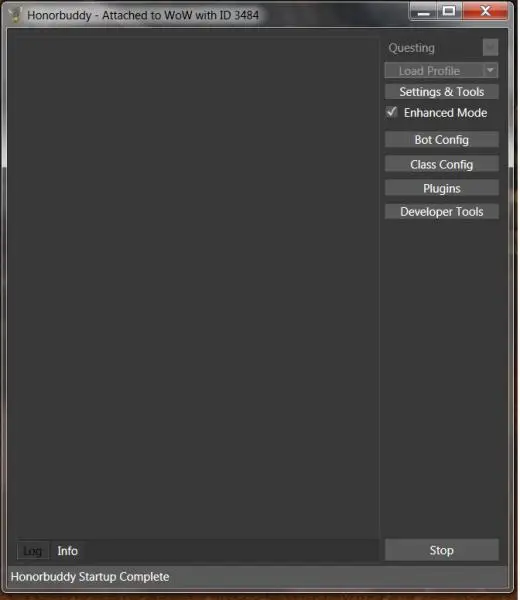Close the Honorbuddy window

pyautogui.click(x=485, y=11)
